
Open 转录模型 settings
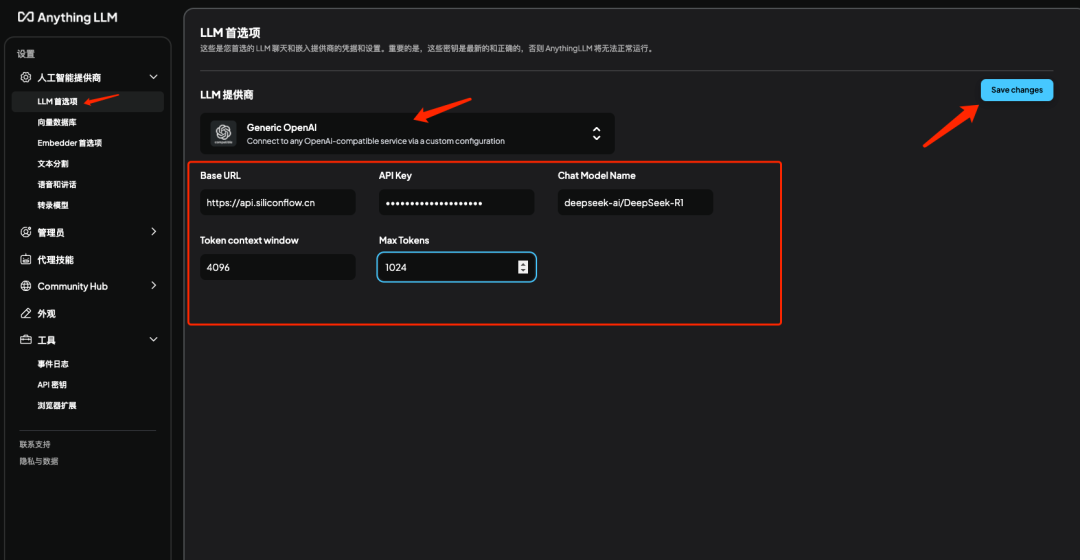52,205
